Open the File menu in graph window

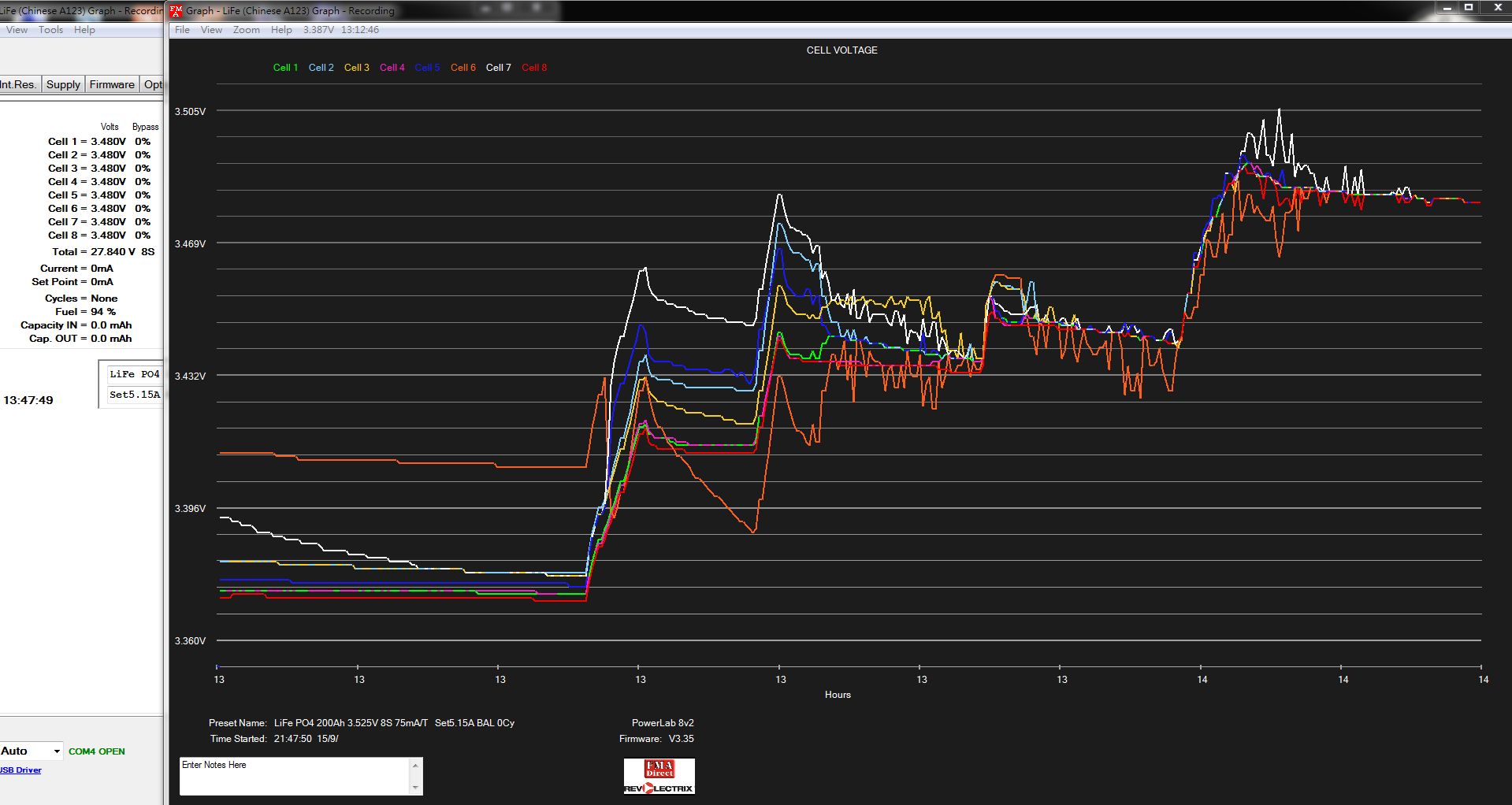click(182, 30)
